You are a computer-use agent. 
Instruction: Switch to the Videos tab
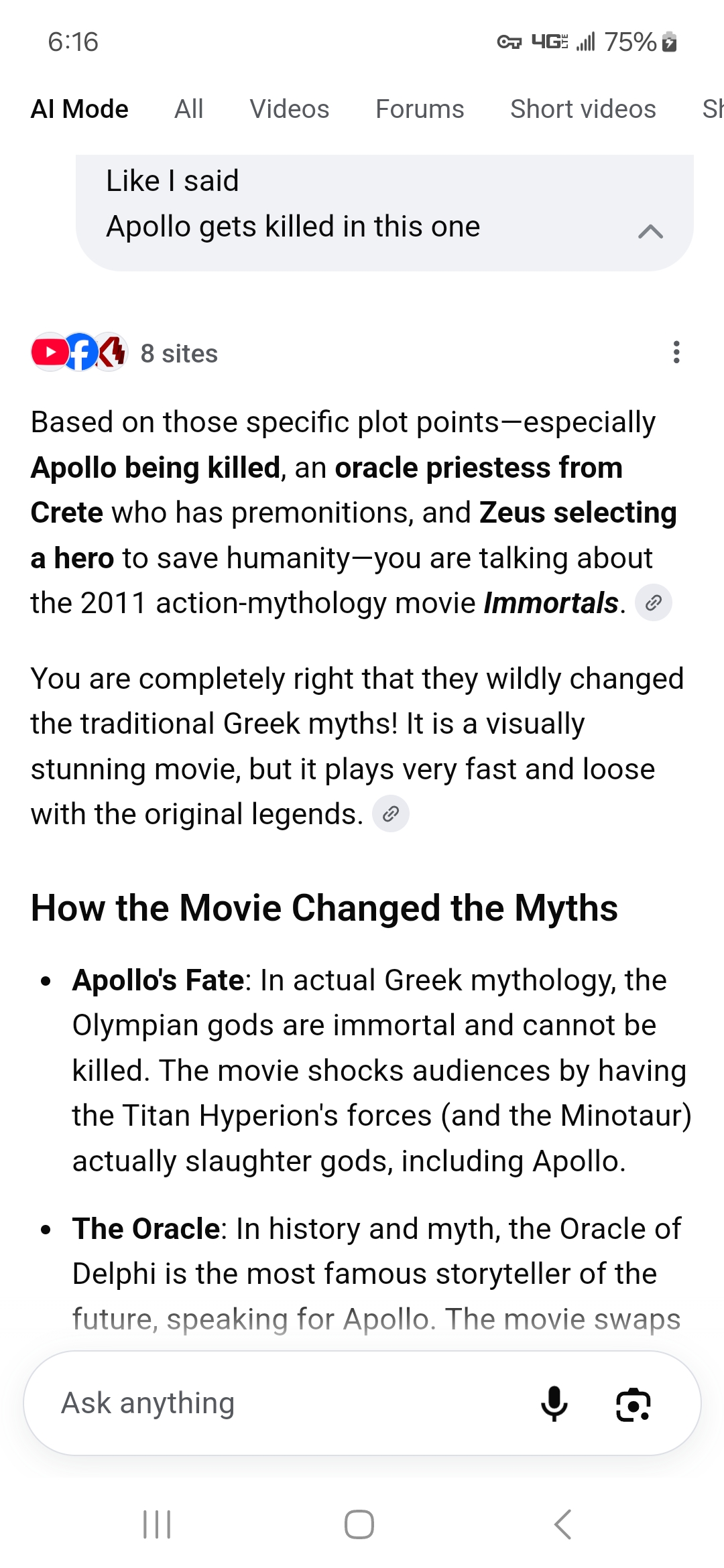290,109
